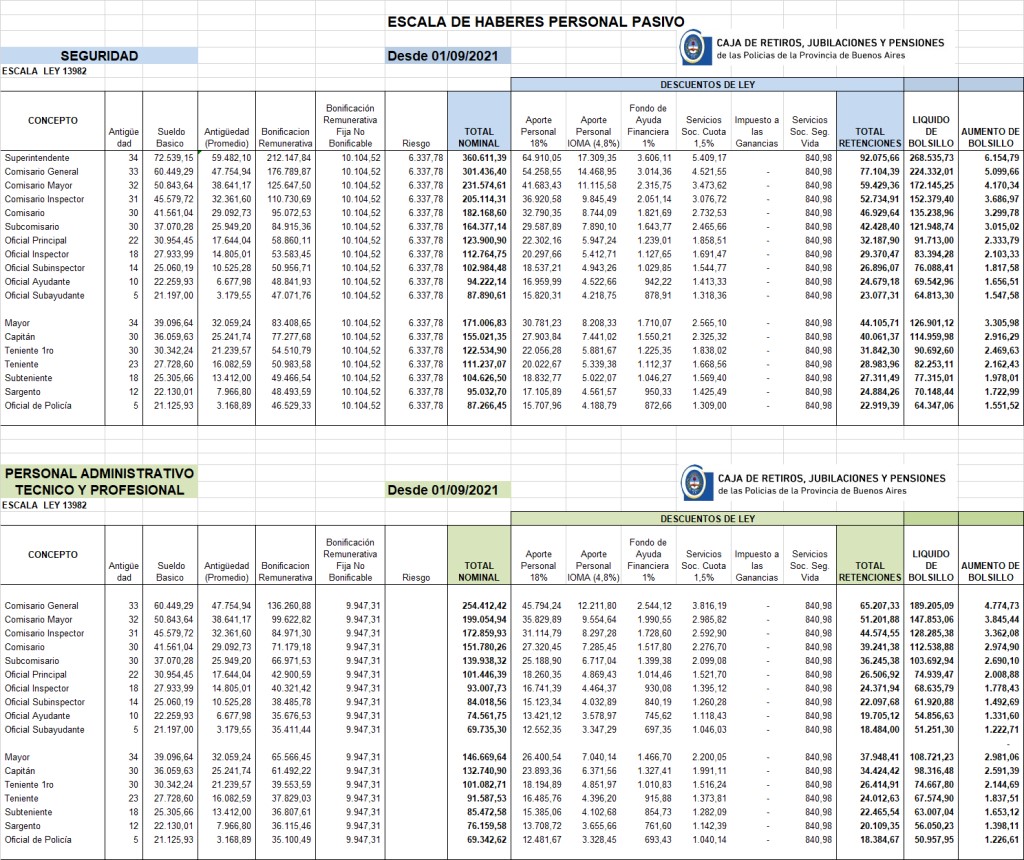Screen dimensions: 1024x860
Task: Click the Total Nominal cell '87.890,61'
Action: [487, 295]
